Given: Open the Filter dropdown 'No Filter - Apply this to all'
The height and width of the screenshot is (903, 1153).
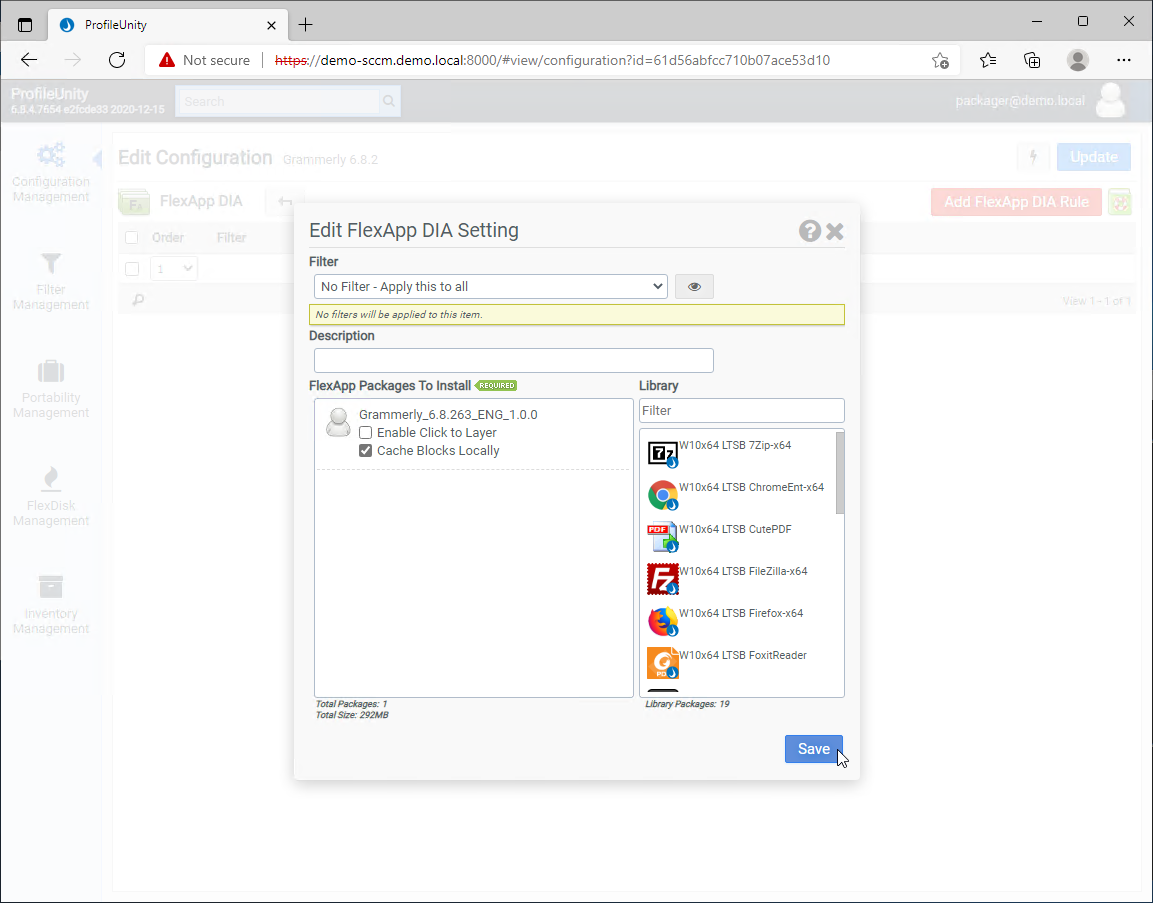Looking at the screenshot, I should click(x=490, y=287).
